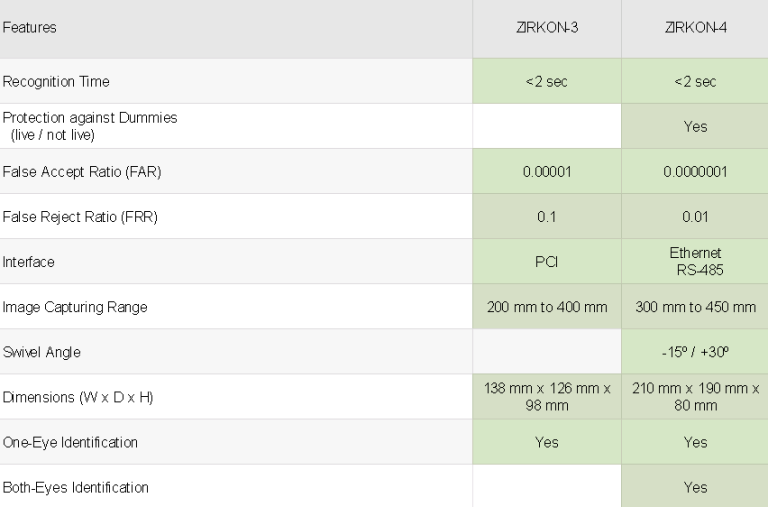
Task: Click ZIRKON-3 recognition time <2 sec cell
Action: [x=545, y=81]
